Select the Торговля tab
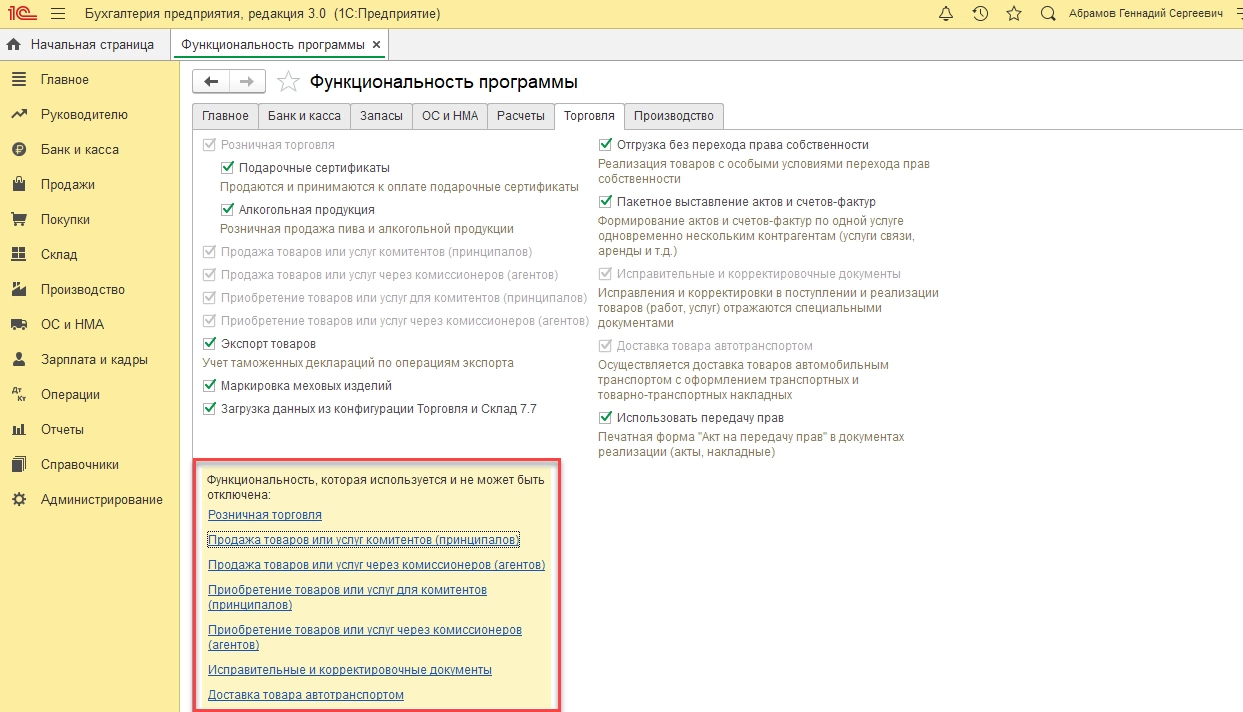 point(589,116)
